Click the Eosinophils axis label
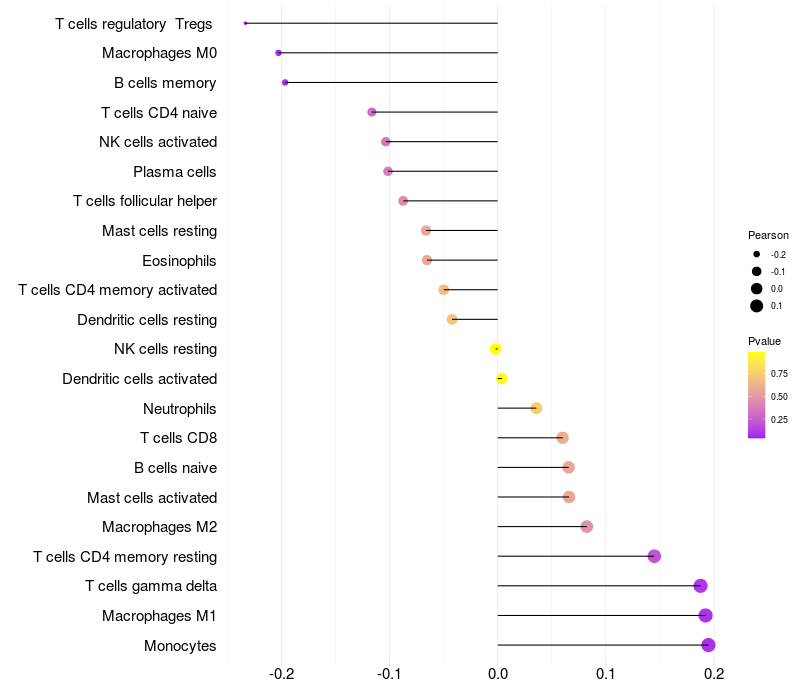Viewport: 800px width, 700px height. coord(179,261)
